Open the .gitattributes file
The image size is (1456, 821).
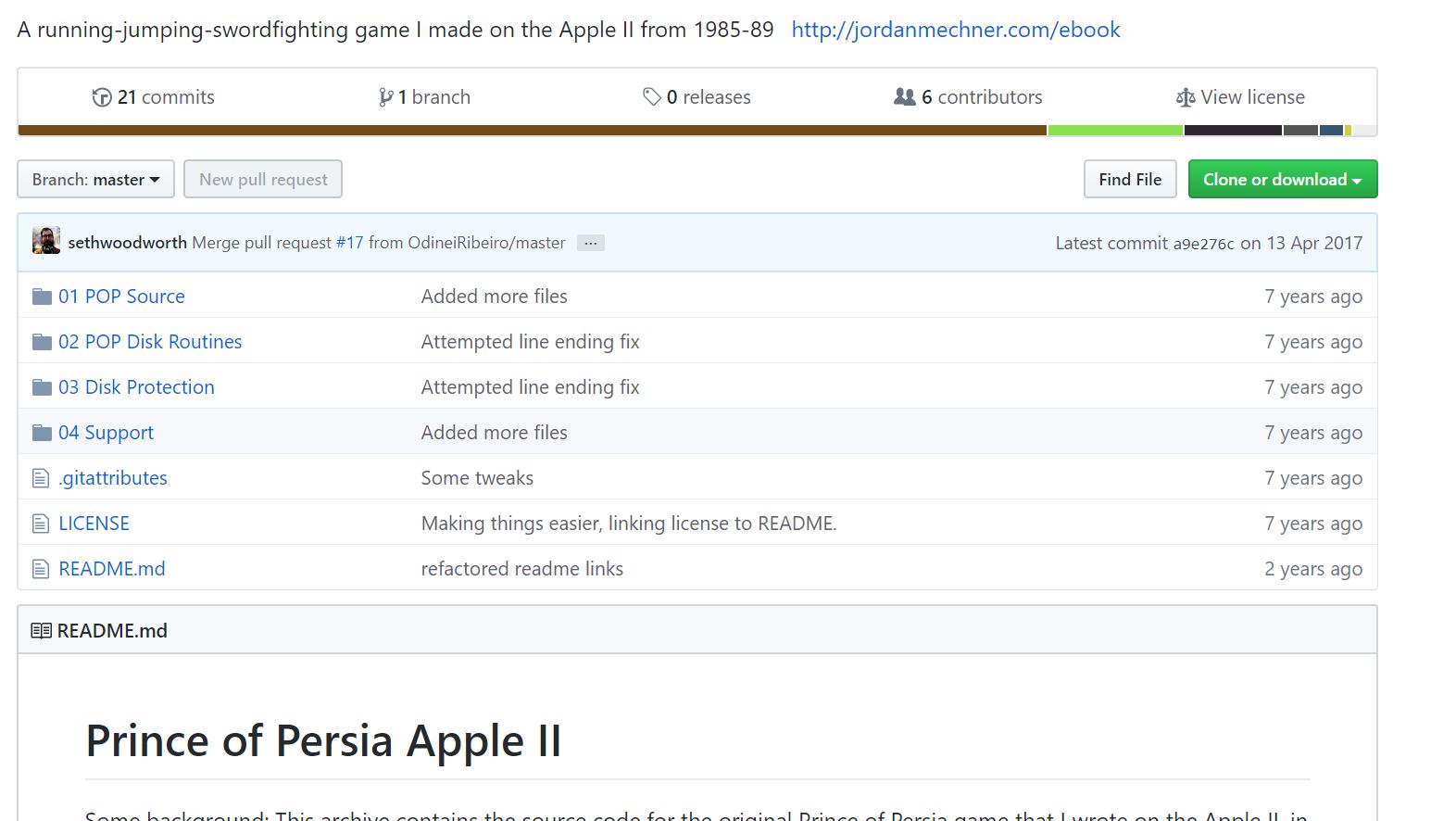113,478
